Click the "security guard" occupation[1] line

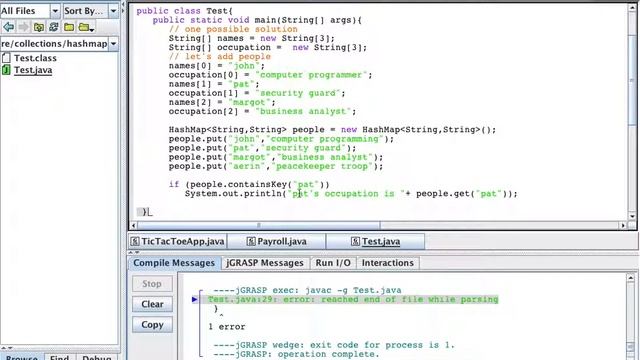257,93
